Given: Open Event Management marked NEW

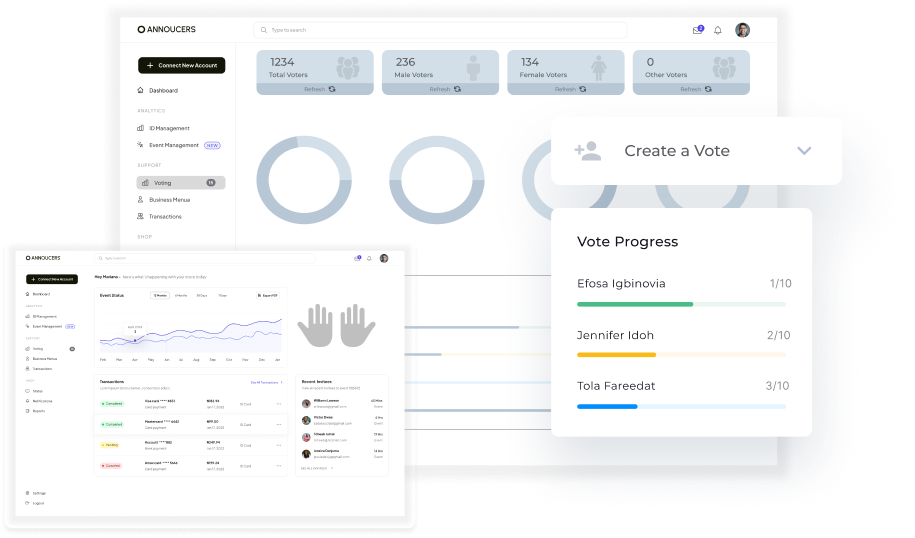Looking at the screenshot, I should pyautogui.click(x=174, y=145).
